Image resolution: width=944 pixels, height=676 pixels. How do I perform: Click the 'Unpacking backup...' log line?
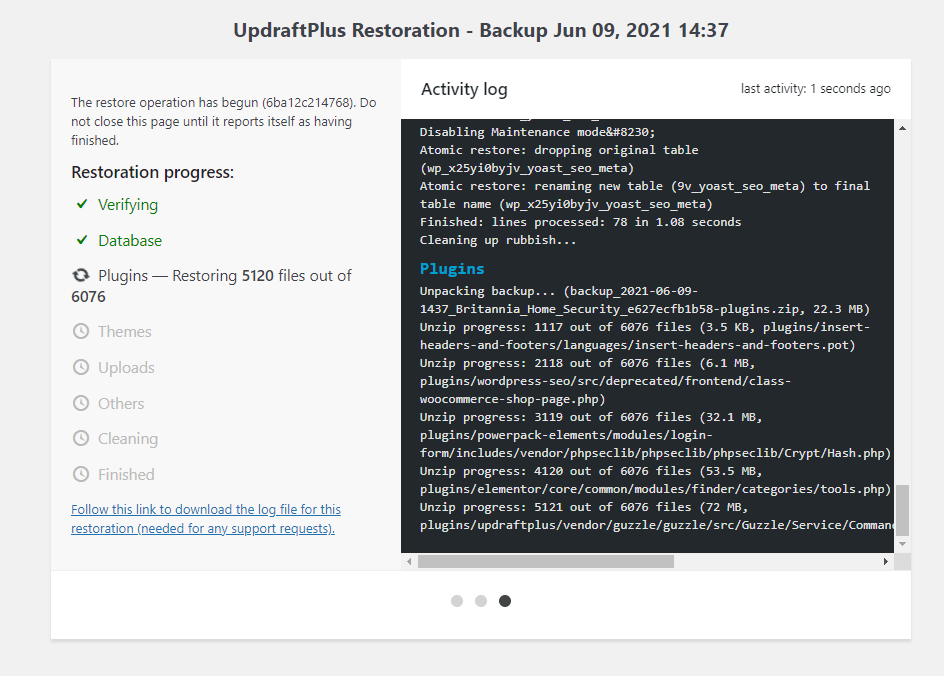pos(645,300)
